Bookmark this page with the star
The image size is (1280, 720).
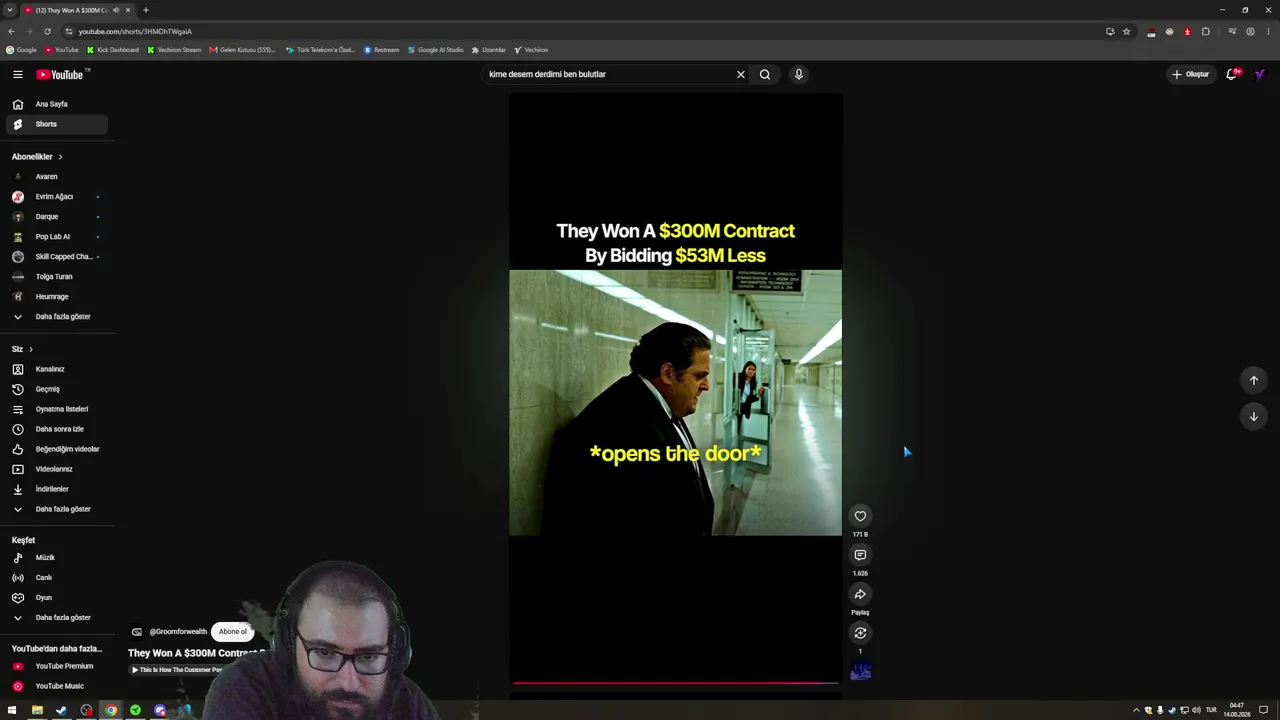point(1126,31)
